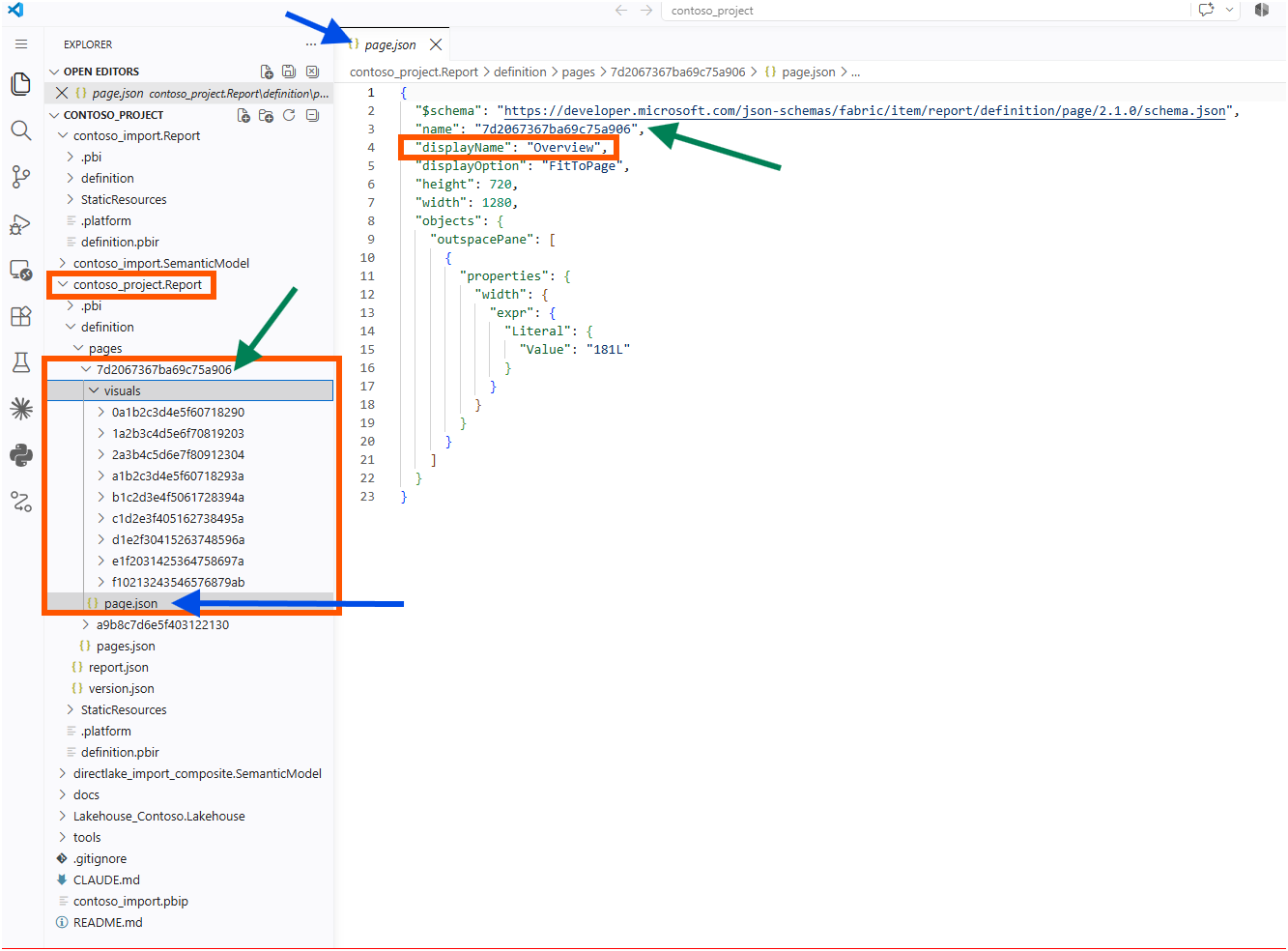Open the Run and Debug view

click(20, 223)
